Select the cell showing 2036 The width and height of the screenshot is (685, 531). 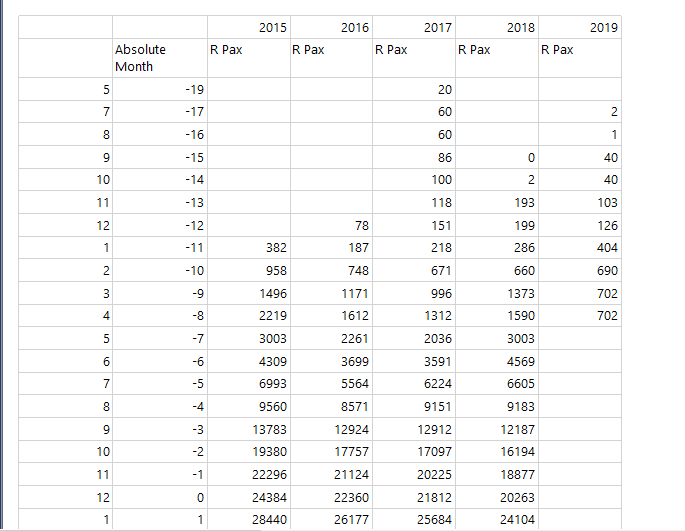(x=414, y=339)
